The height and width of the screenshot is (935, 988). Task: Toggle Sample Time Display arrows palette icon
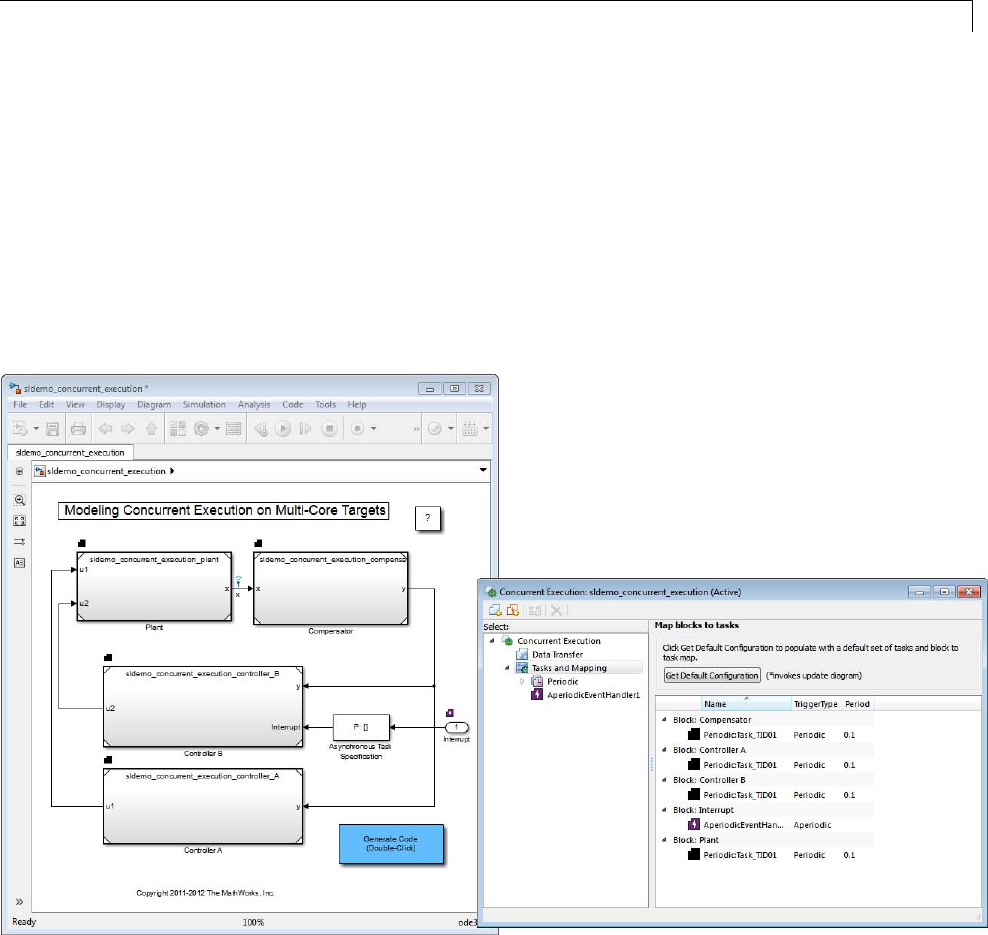pos(20,542)
